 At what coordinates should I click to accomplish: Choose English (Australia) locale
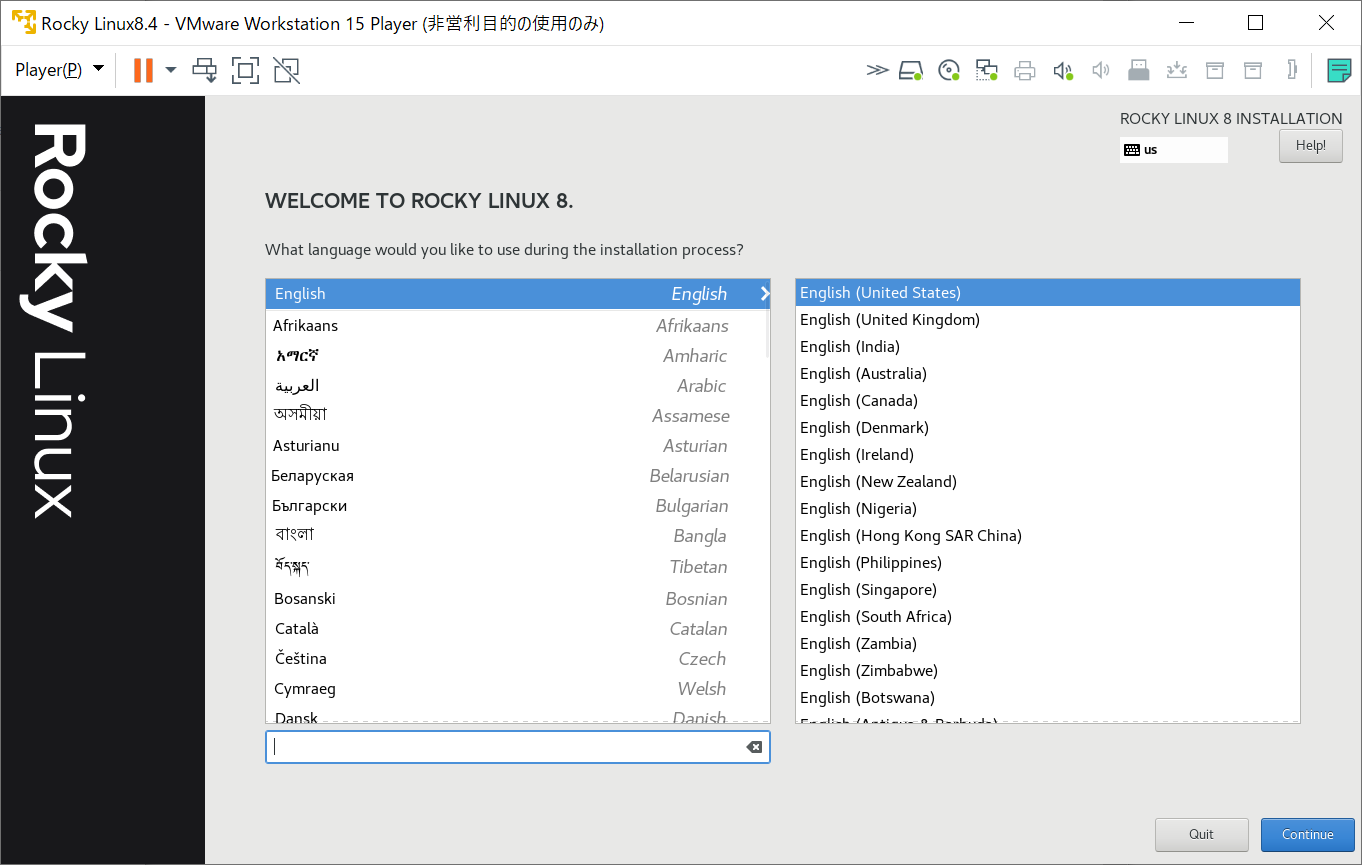click(1048, 374)
